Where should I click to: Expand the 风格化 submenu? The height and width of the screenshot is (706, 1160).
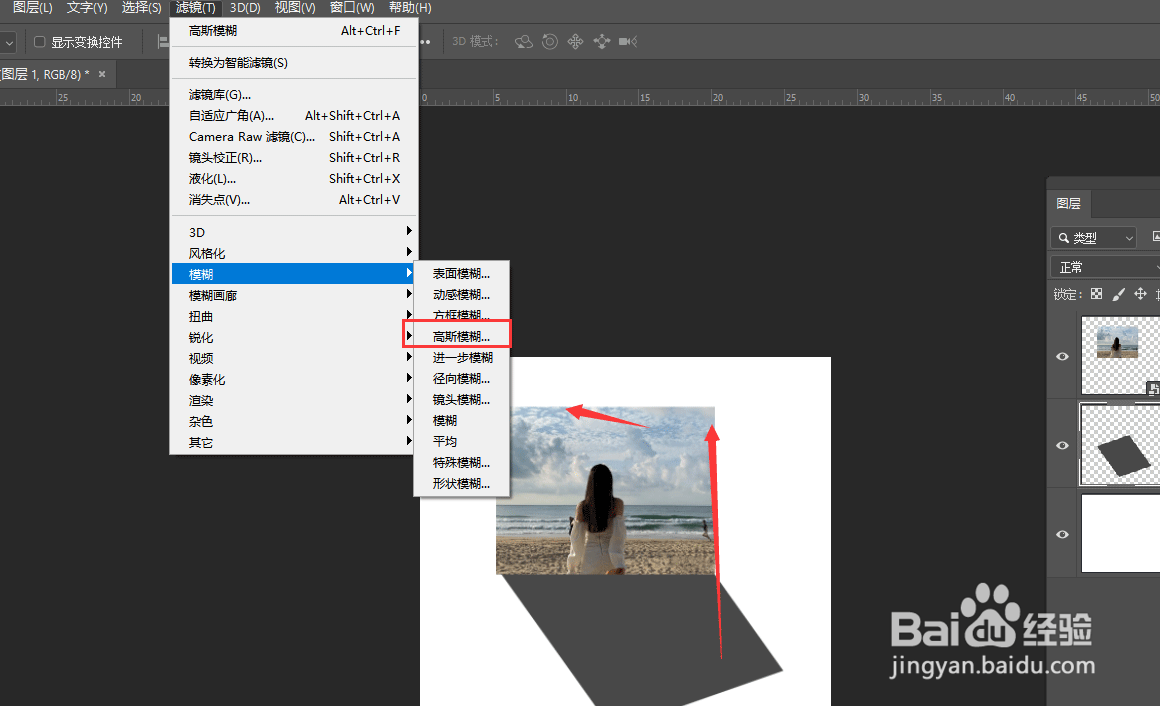pos(294,253)
